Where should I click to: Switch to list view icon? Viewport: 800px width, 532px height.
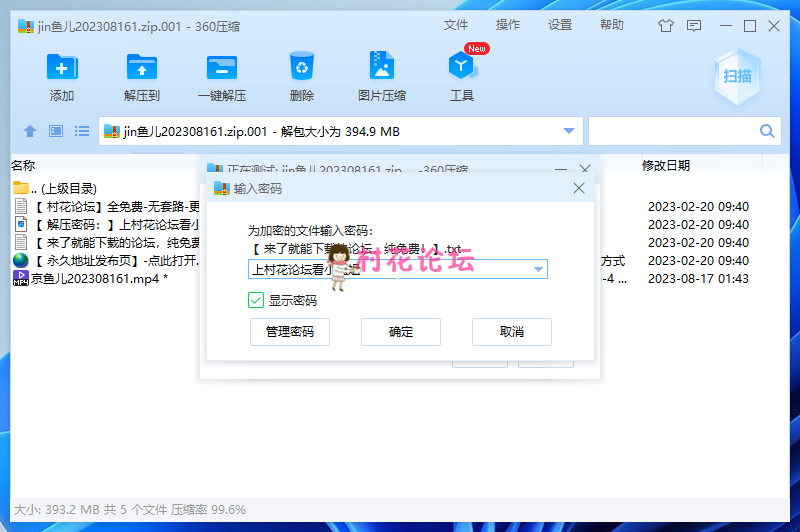(x=82, y=131)
